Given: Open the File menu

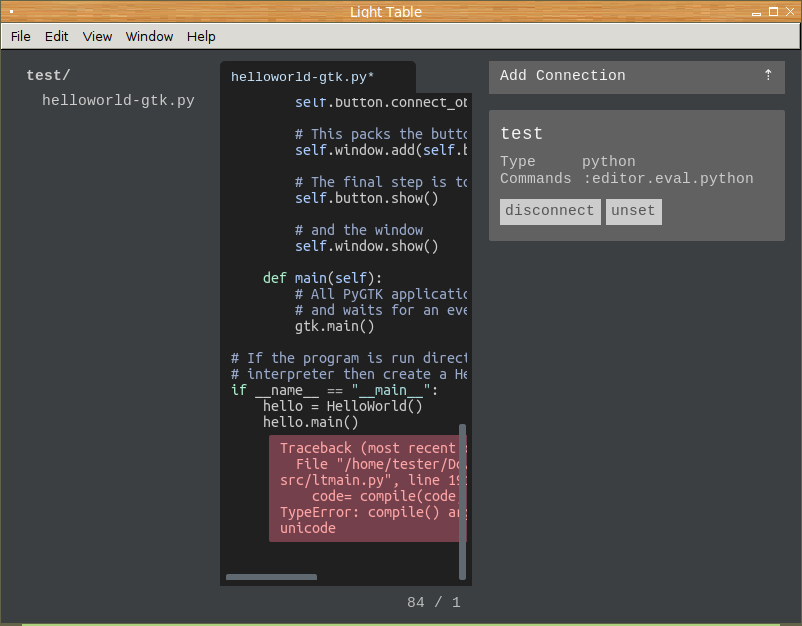Looking at the screenshot, I should point(21,37).
